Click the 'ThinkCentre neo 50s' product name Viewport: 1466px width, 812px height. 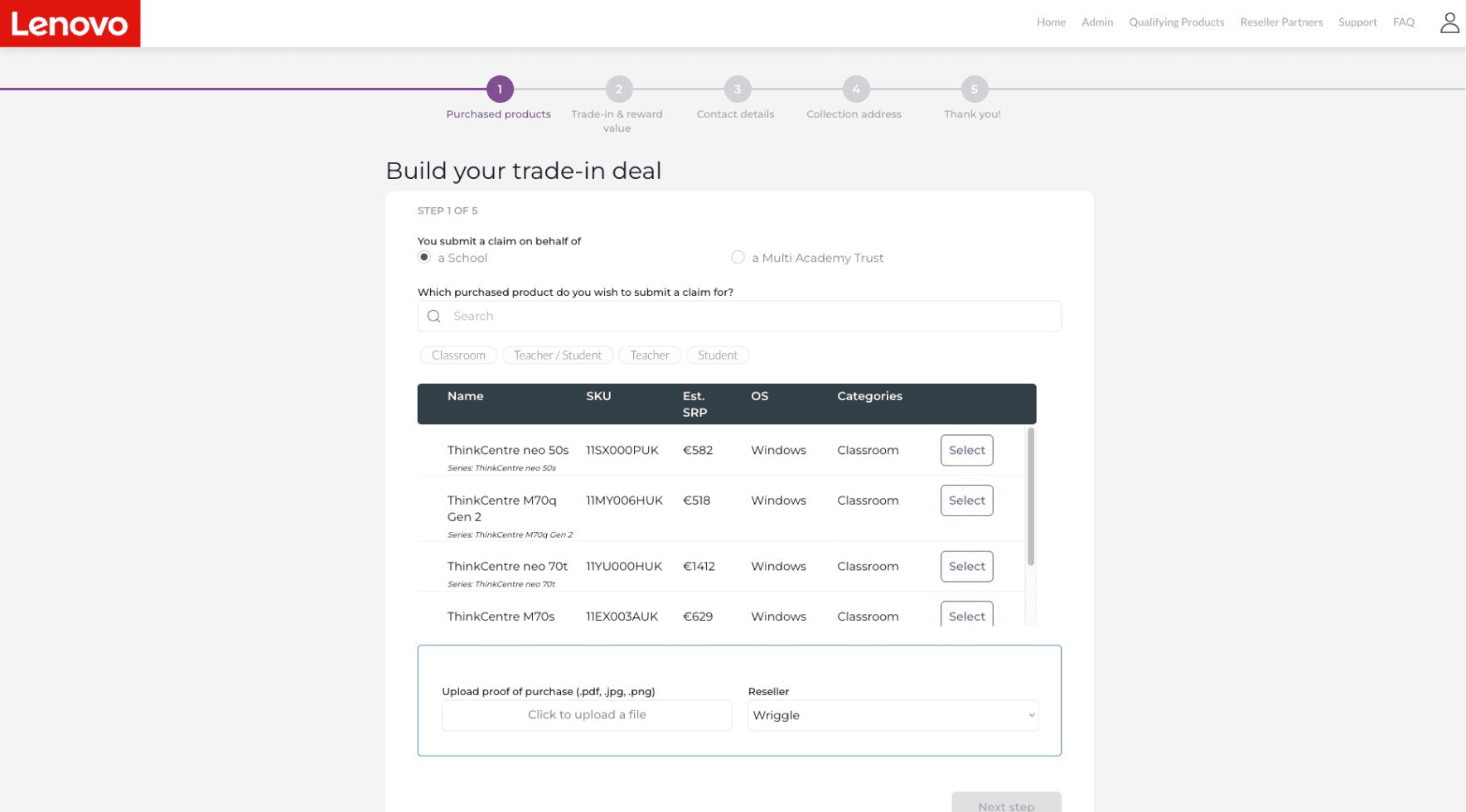pos(508,451)
